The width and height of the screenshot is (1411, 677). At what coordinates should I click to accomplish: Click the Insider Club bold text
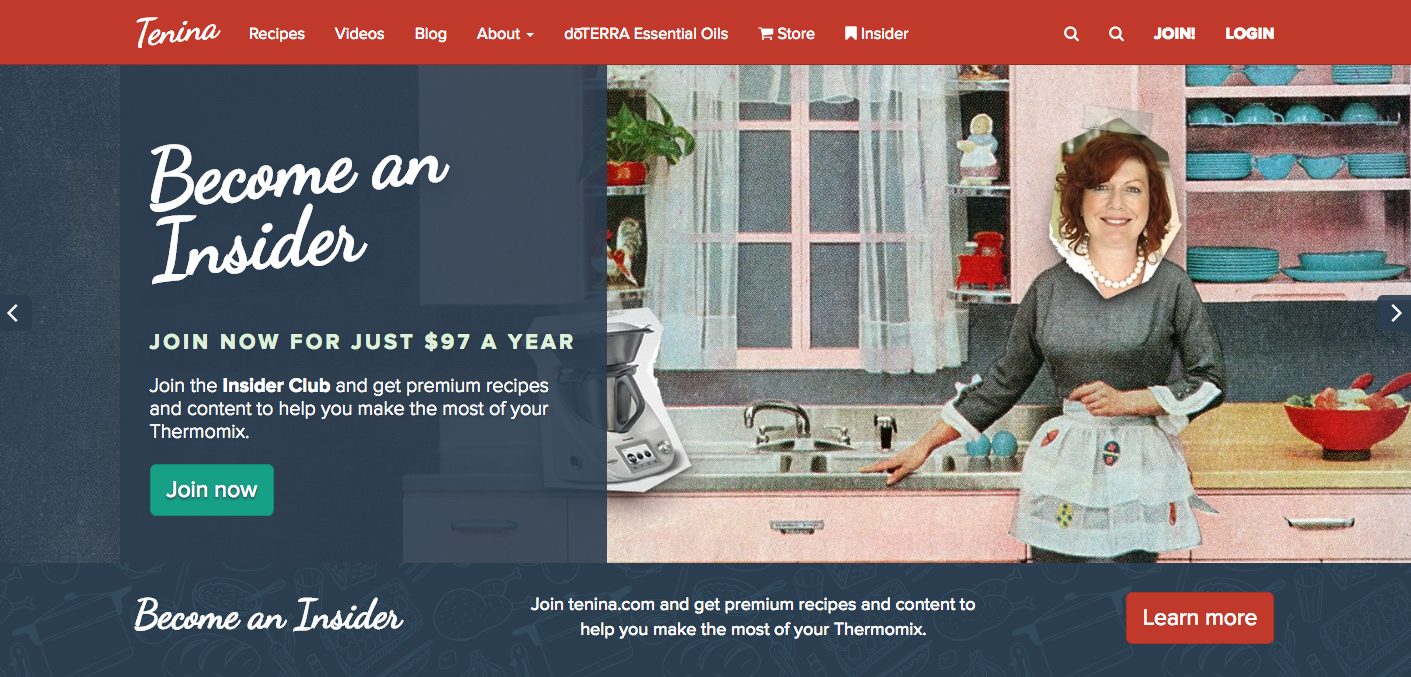pos(276,385)
